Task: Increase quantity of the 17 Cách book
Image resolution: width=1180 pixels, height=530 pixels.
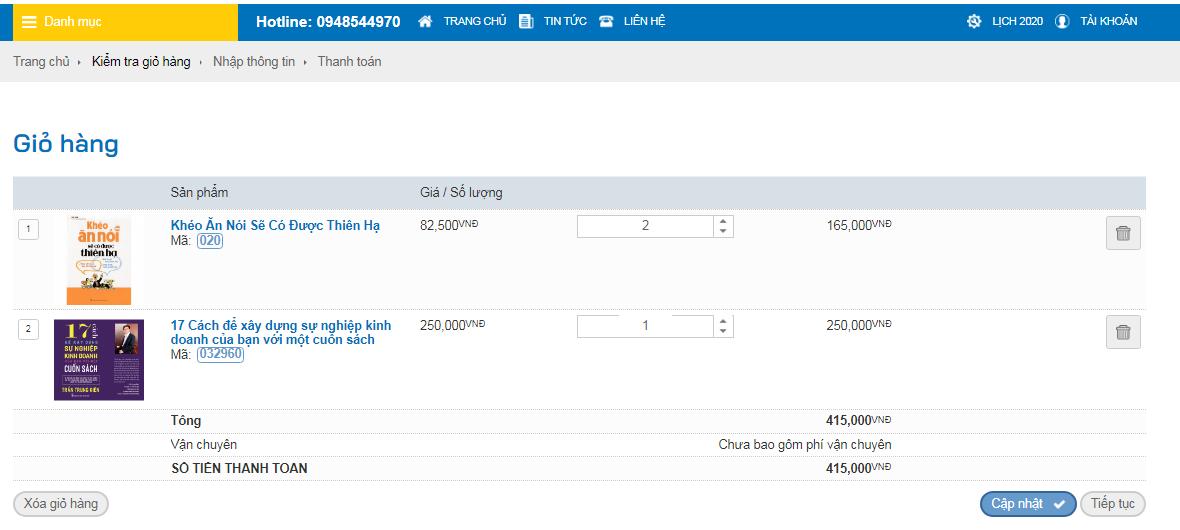Action: [x=724, y=320]
